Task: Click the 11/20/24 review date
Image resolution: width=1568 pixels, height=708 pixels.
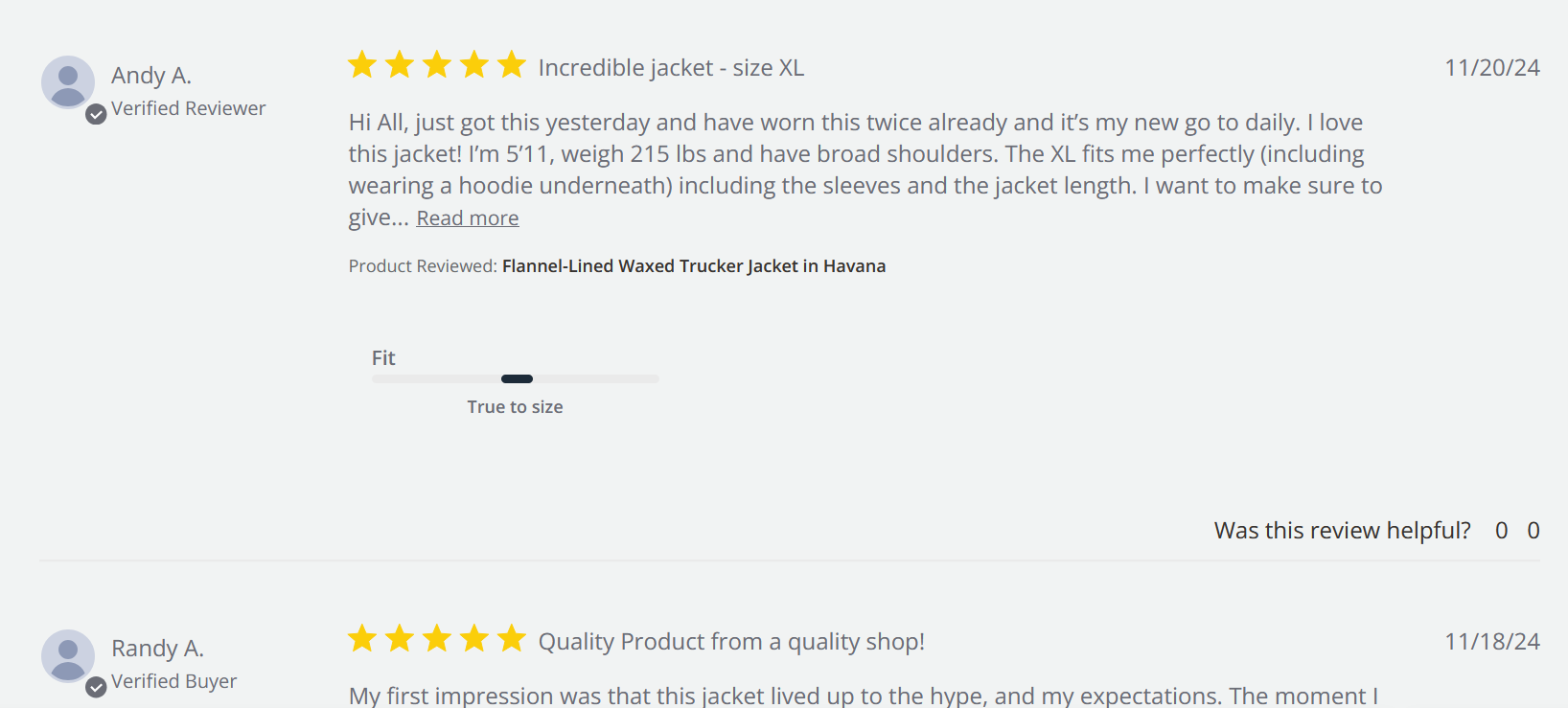Action: [1491, 68]
